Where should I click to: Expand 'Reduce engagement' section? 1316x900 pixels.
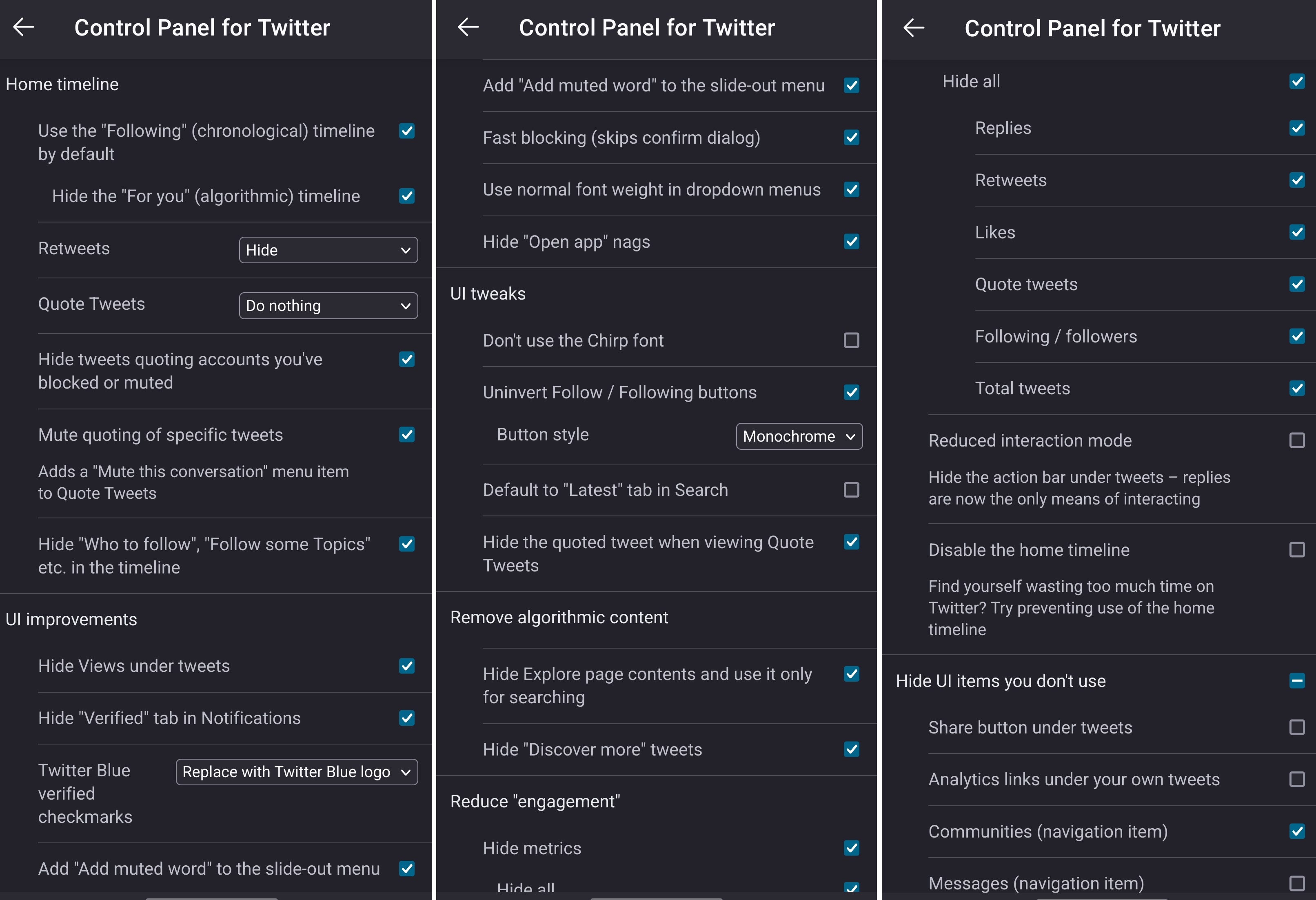(537, 800)
